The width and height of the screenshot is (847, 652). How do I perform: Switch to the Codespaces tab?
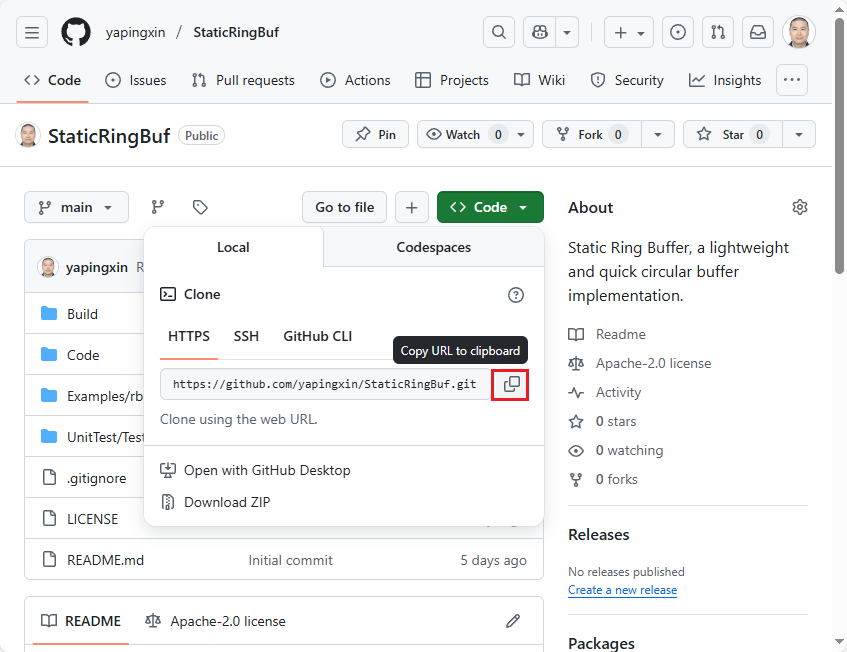point(433,247)
